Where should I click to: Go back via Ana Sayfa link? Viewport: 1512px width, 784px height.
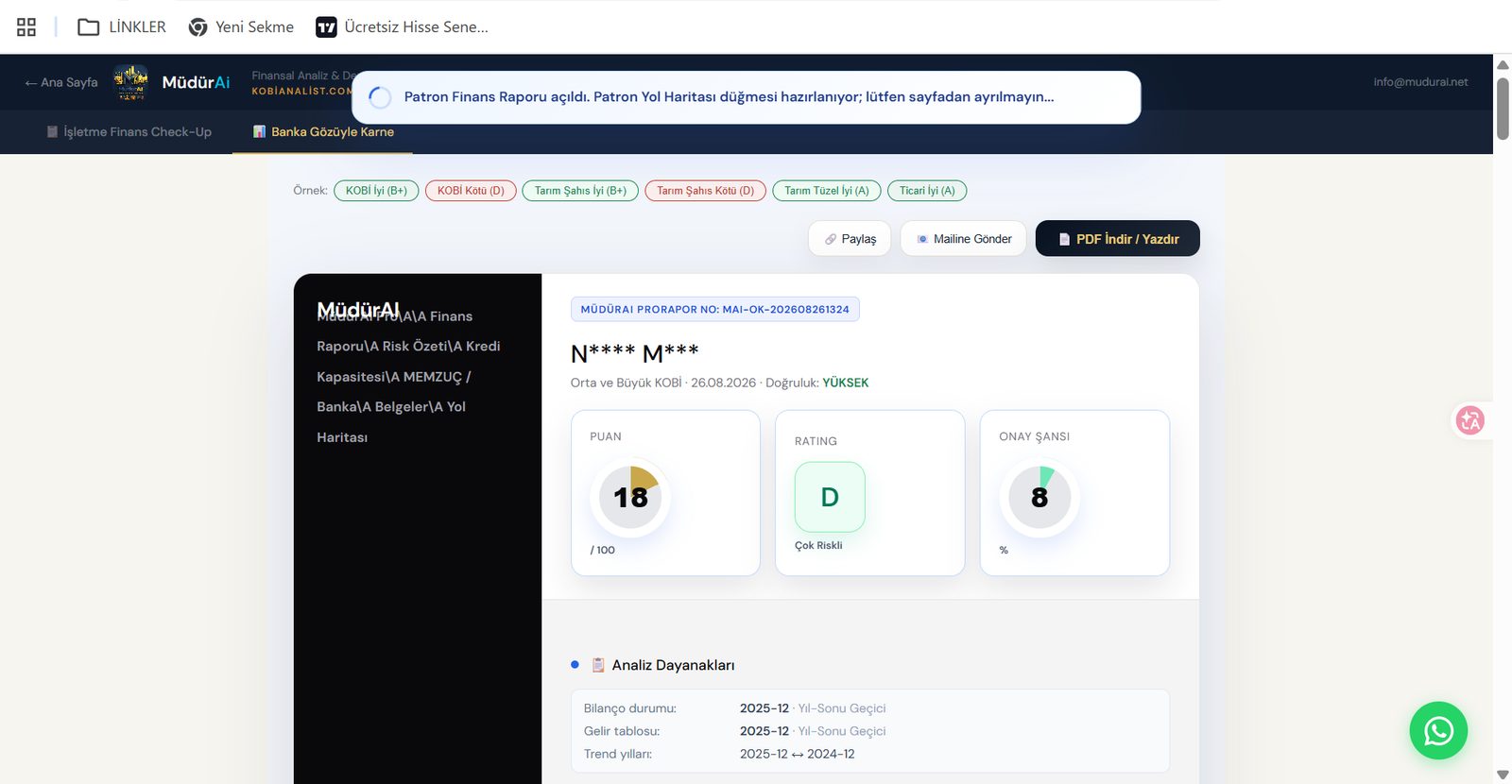point(61,82)
